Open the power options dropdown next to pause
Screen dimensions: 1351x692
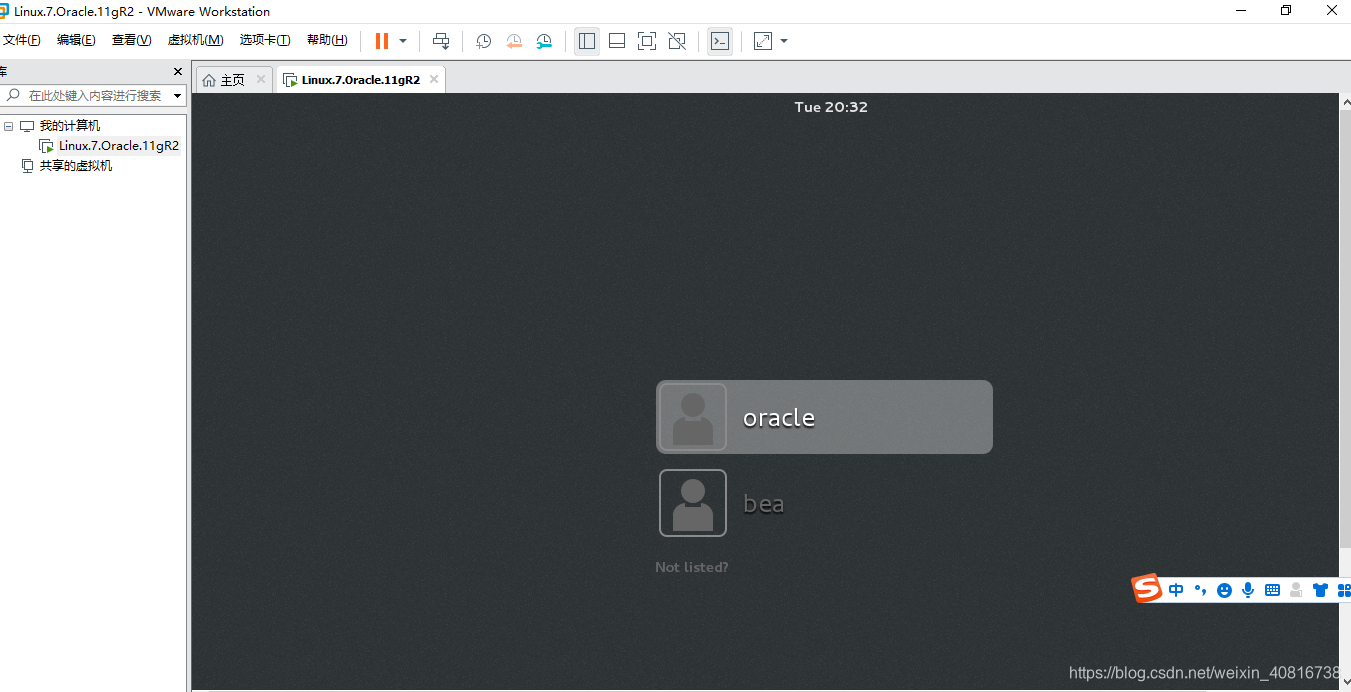pyautogui.click(x=403, y=41)
